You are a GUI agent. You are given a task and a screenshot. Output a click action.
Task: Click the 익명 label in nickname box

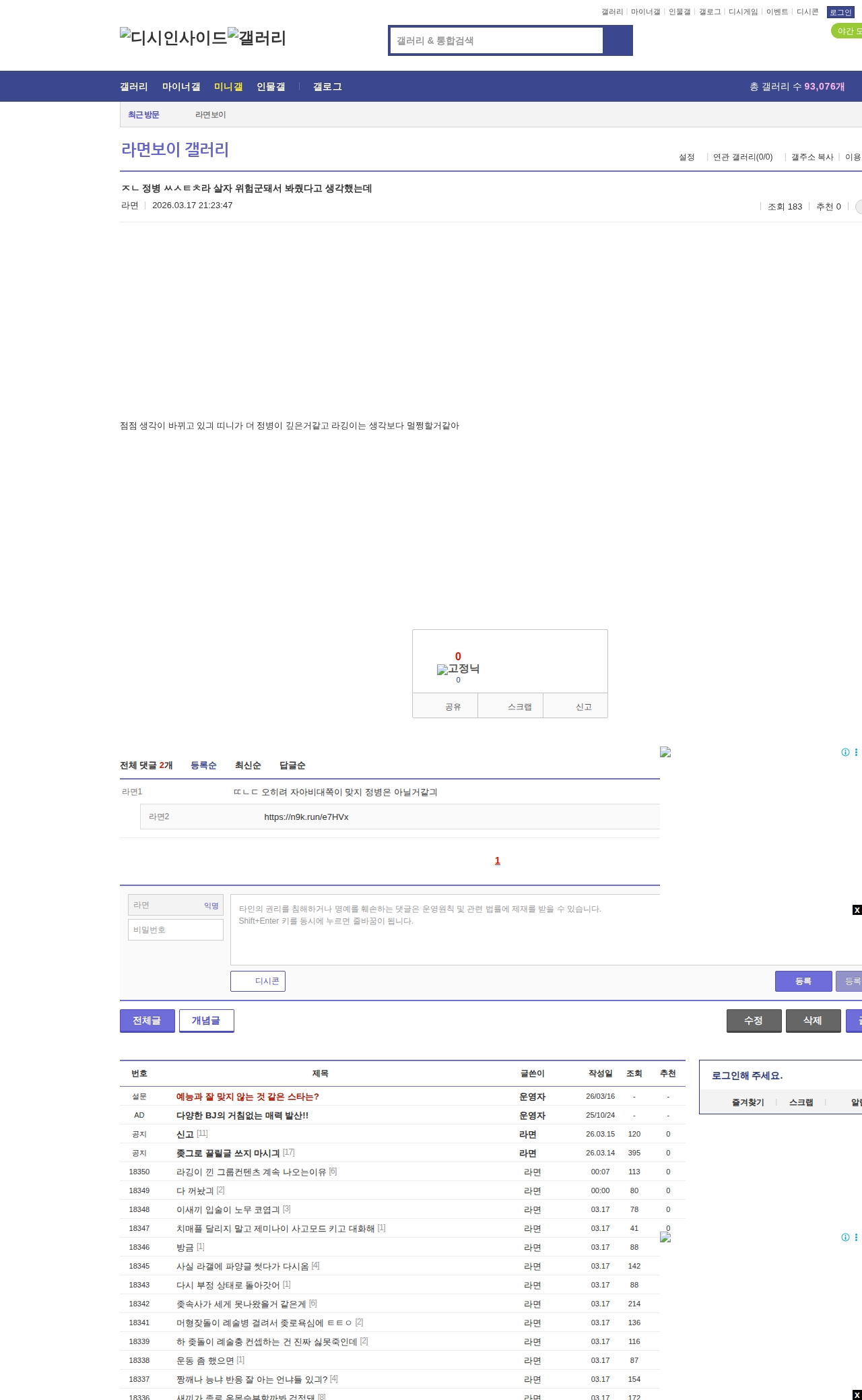tap(211, 905)
